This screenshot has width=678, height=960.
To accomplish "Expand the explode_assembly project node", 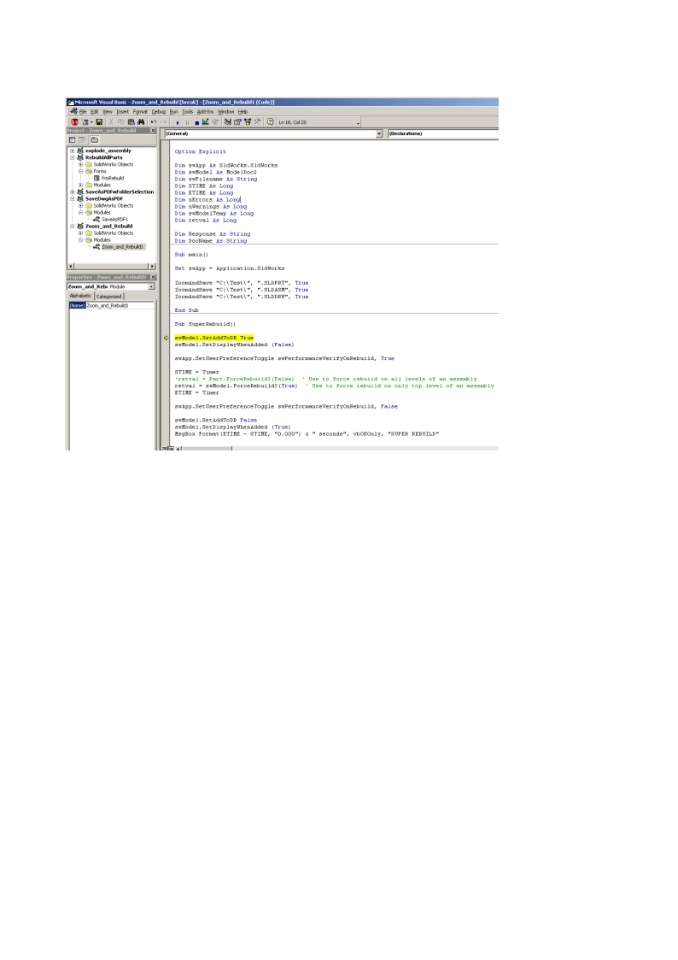I will [x=72, y=151].
